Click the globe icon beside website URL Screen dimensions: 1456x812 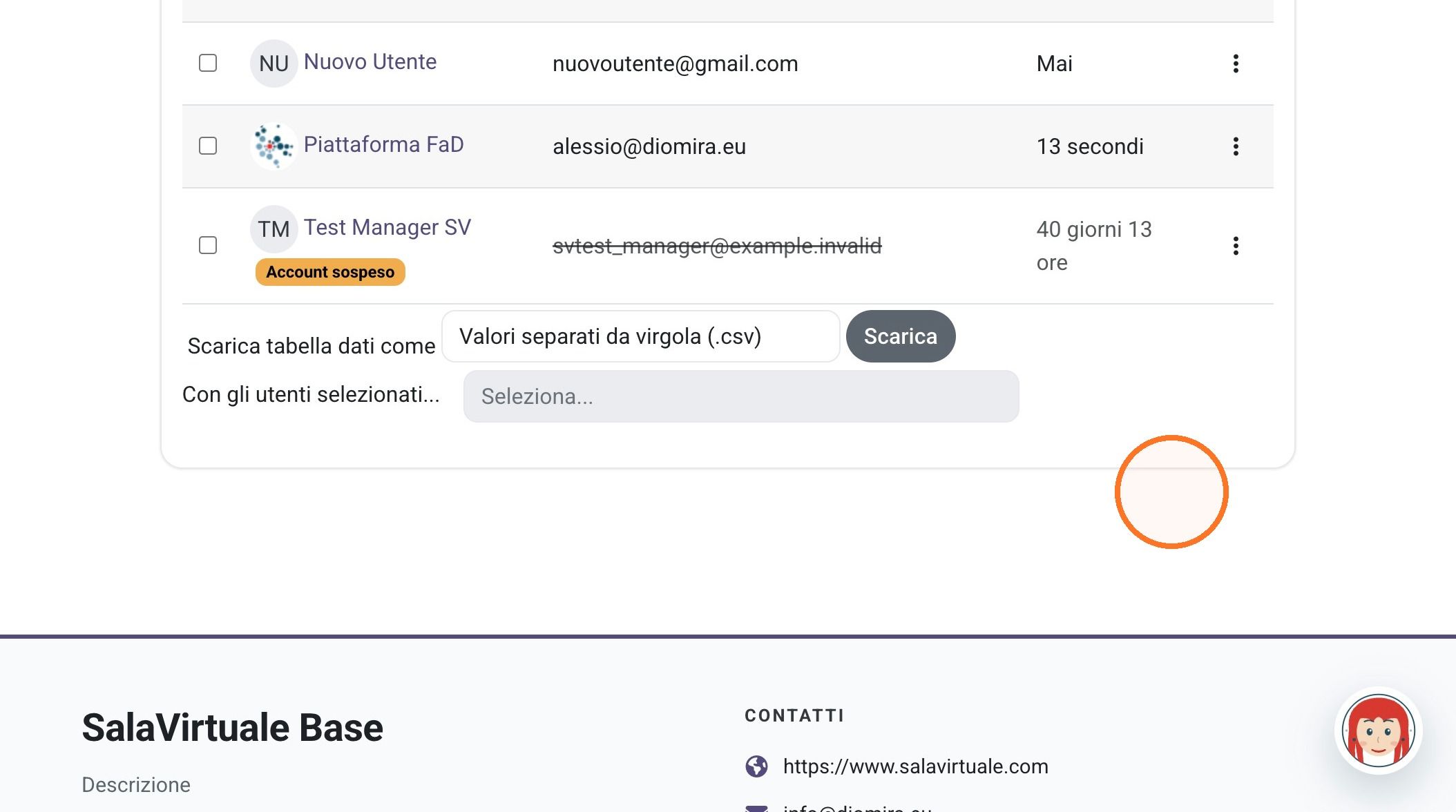(x=756, y=766)
